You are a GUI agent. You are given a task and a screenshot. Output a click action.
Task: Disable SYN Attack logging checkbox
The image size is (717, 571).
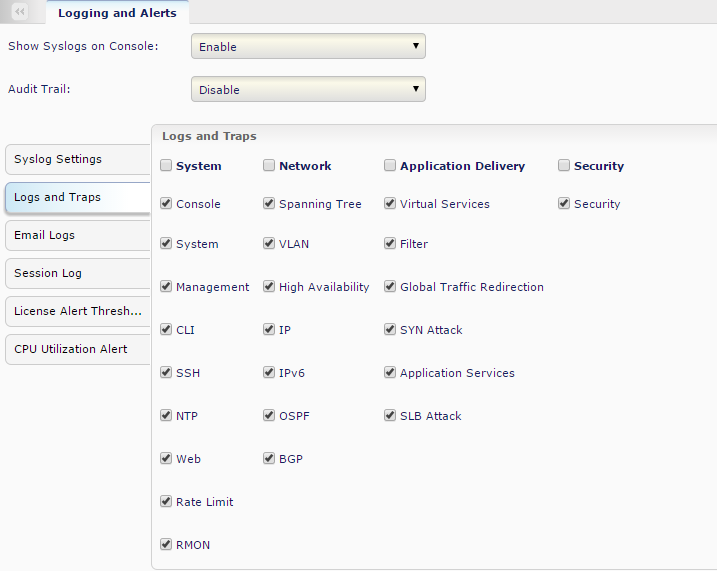point(390,329)
